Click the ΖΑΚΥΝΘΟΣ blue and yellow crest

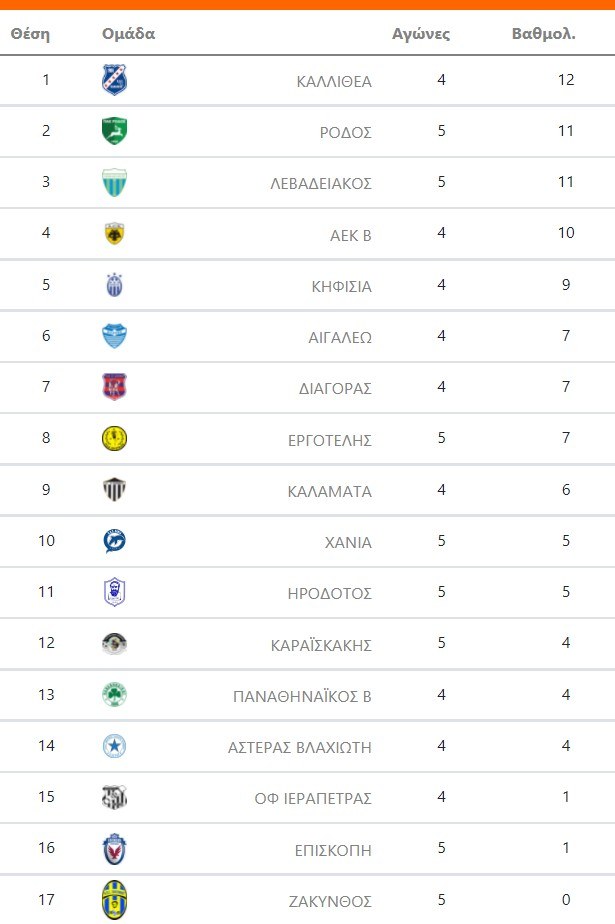(x=115, y=900)
